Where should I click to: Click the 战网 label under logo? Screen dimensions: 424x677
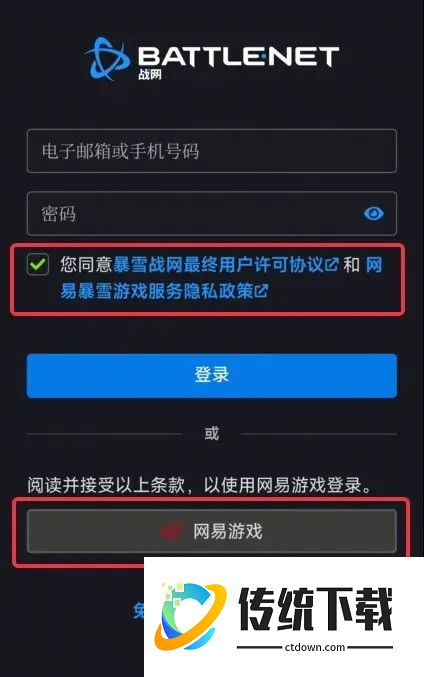[149, 74]
